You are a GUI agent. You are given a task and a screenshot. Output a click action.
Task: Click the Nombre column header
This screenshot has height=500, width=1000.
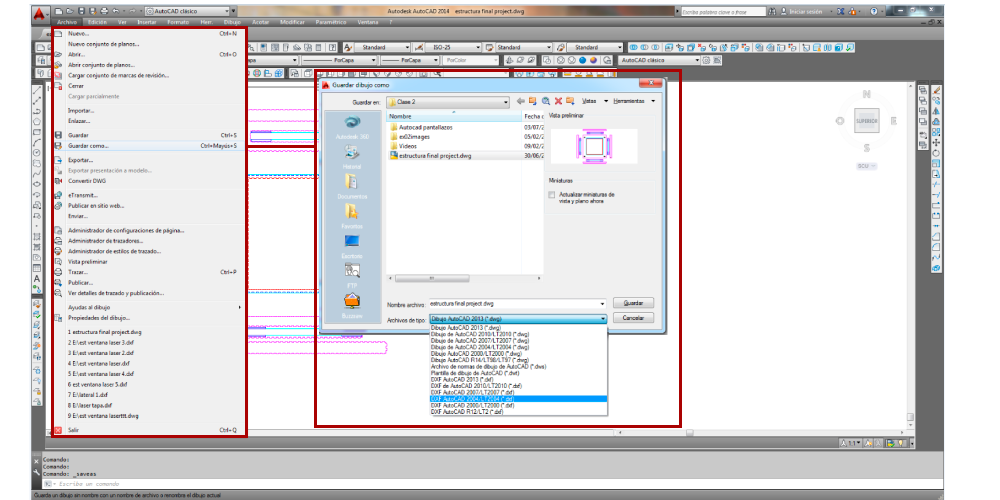tap(453, 117)
